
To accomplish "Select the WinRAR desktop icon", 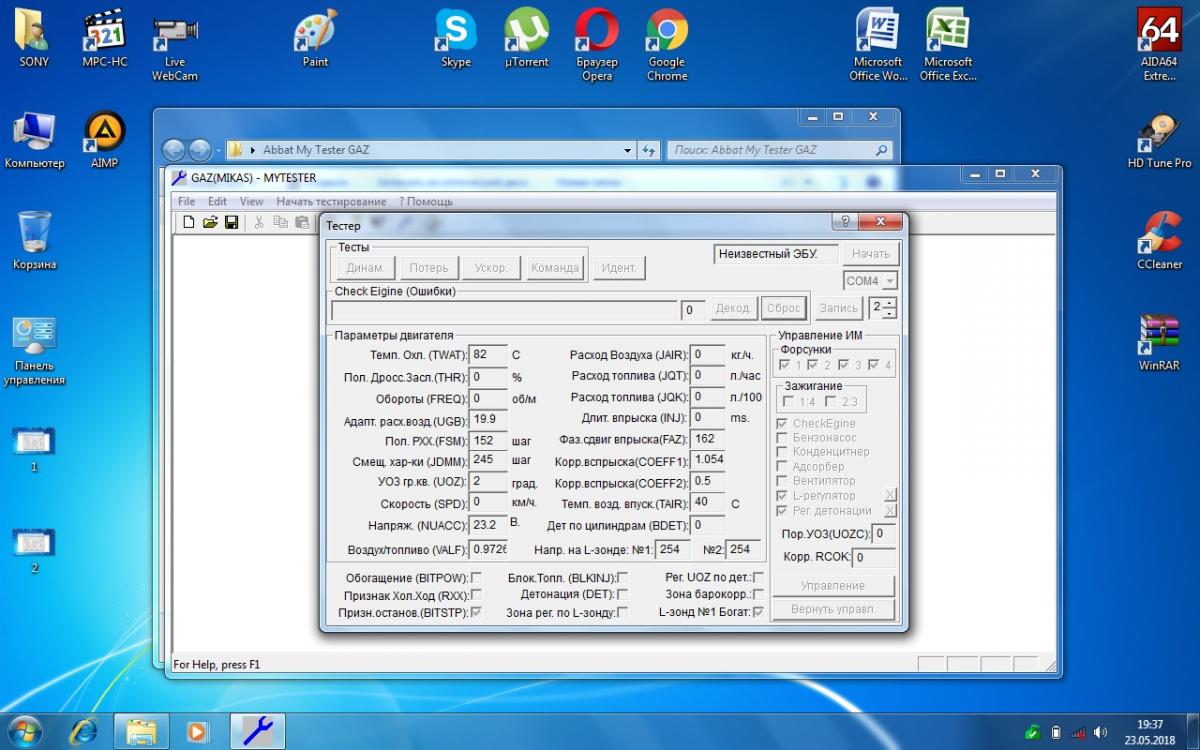I will pyautogui.click(x=1159, y=342).
